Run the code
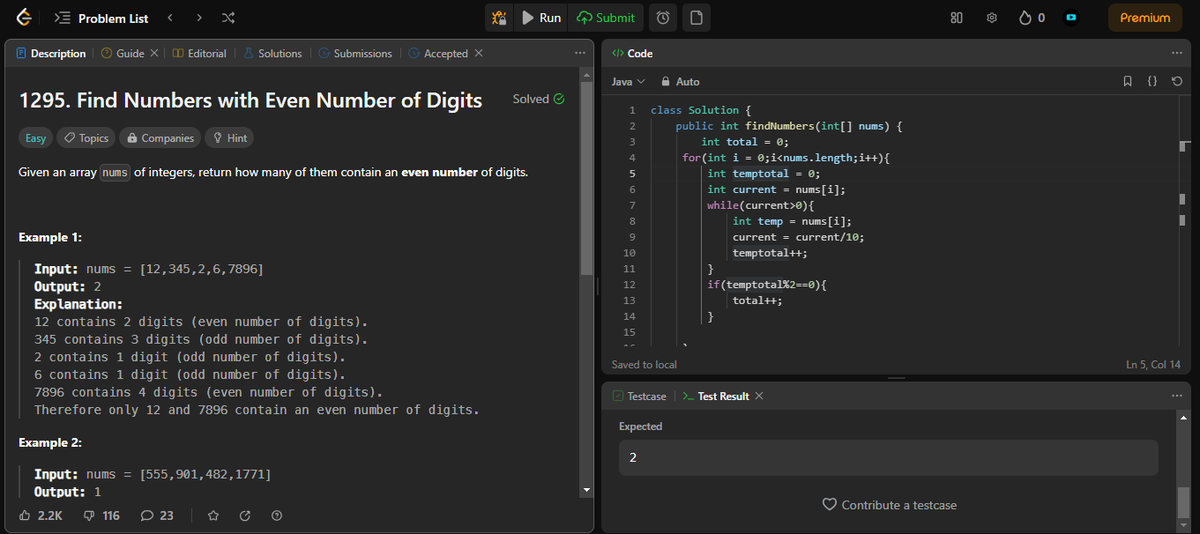 tap(541, 18)
